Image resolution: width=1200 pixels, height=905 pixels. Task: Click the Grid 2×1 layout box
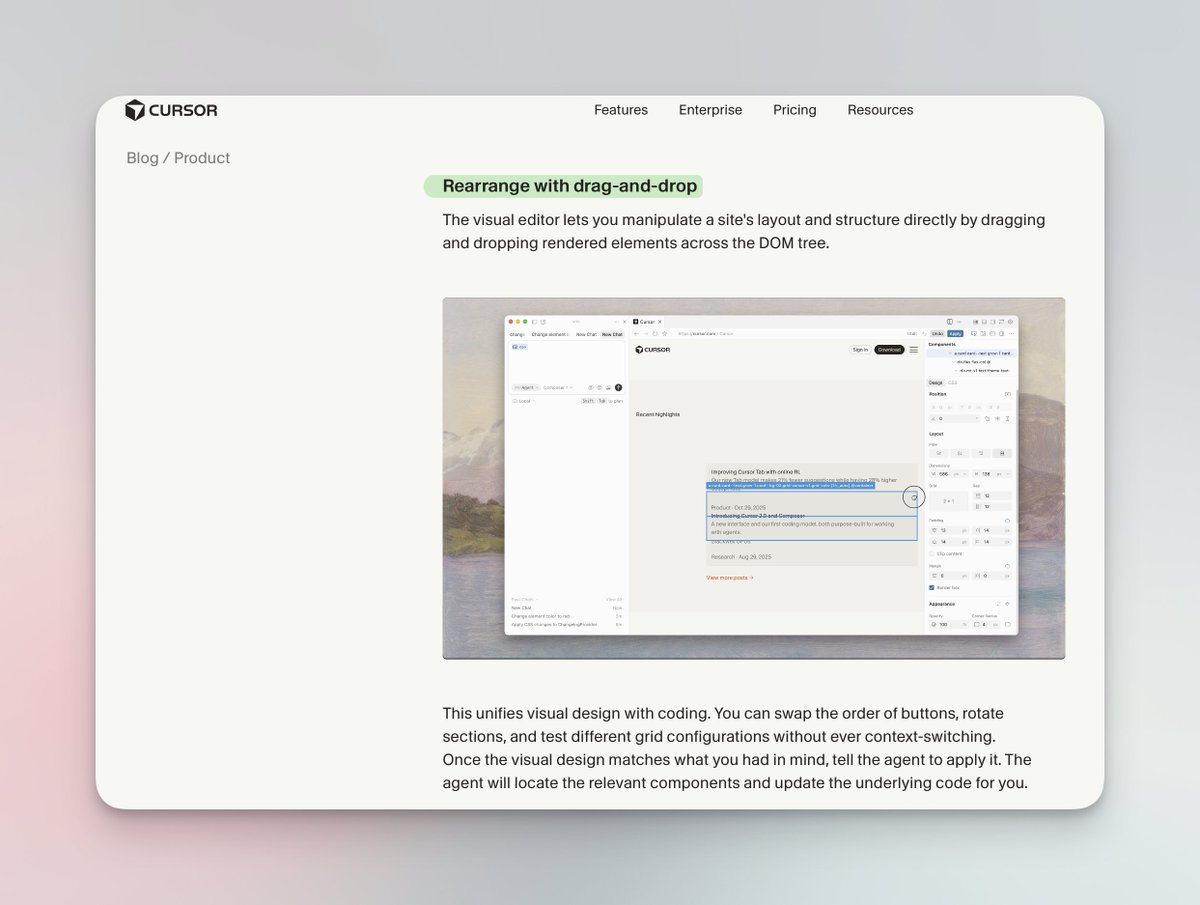point(949,501)
